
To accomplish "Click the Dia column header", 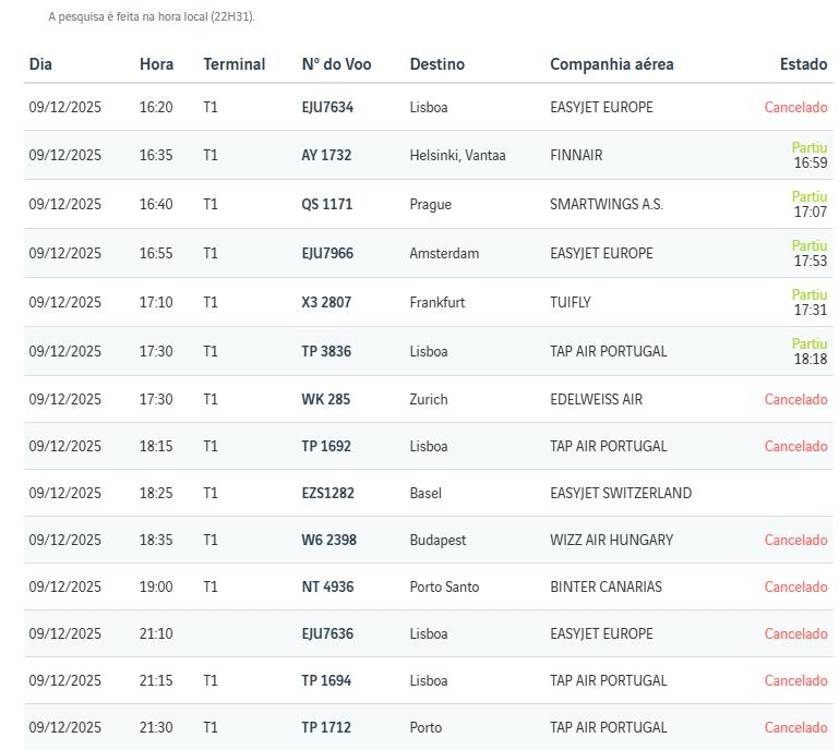I will tap(41, 64).
